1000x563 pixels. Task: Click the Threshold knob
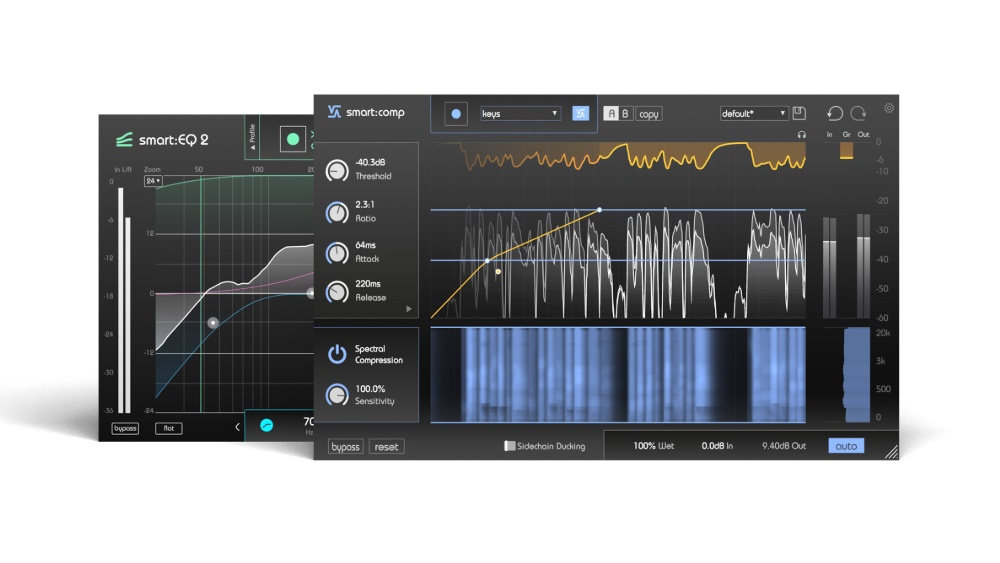click(x=338, y=171)
